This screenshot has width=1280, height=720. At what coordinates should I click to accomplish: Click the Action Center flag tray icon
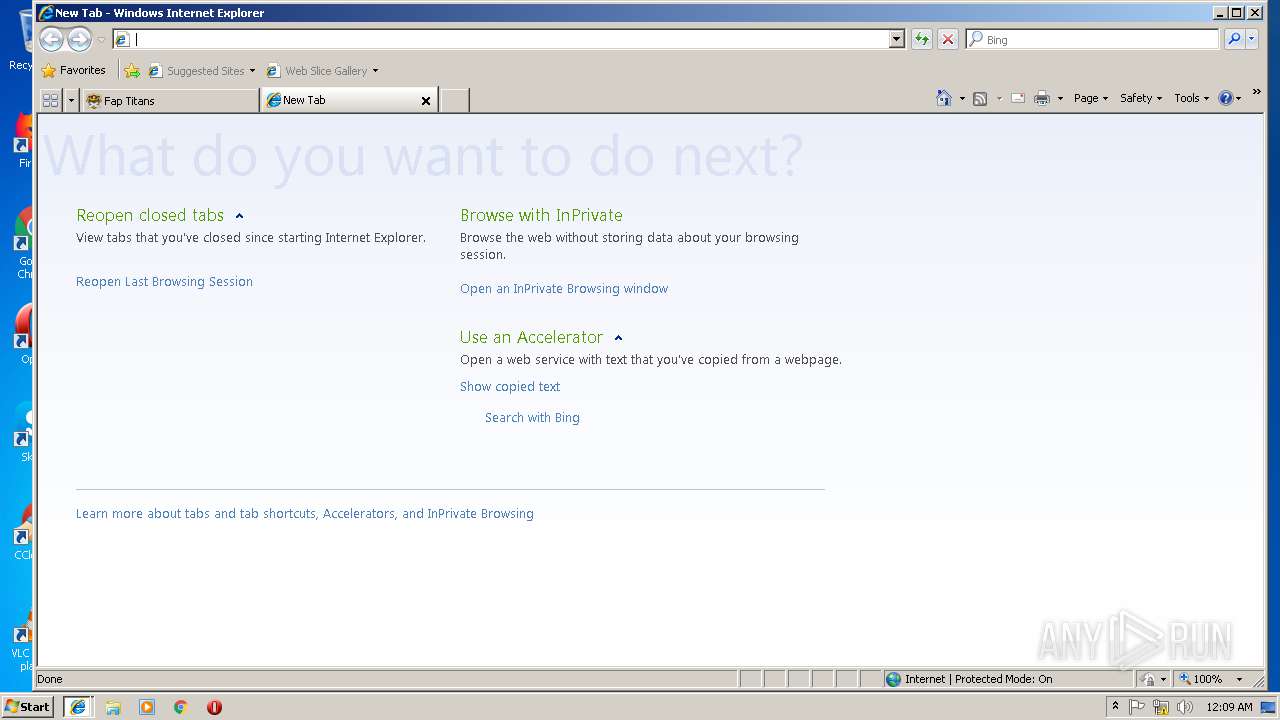[x=1137, y=707]
